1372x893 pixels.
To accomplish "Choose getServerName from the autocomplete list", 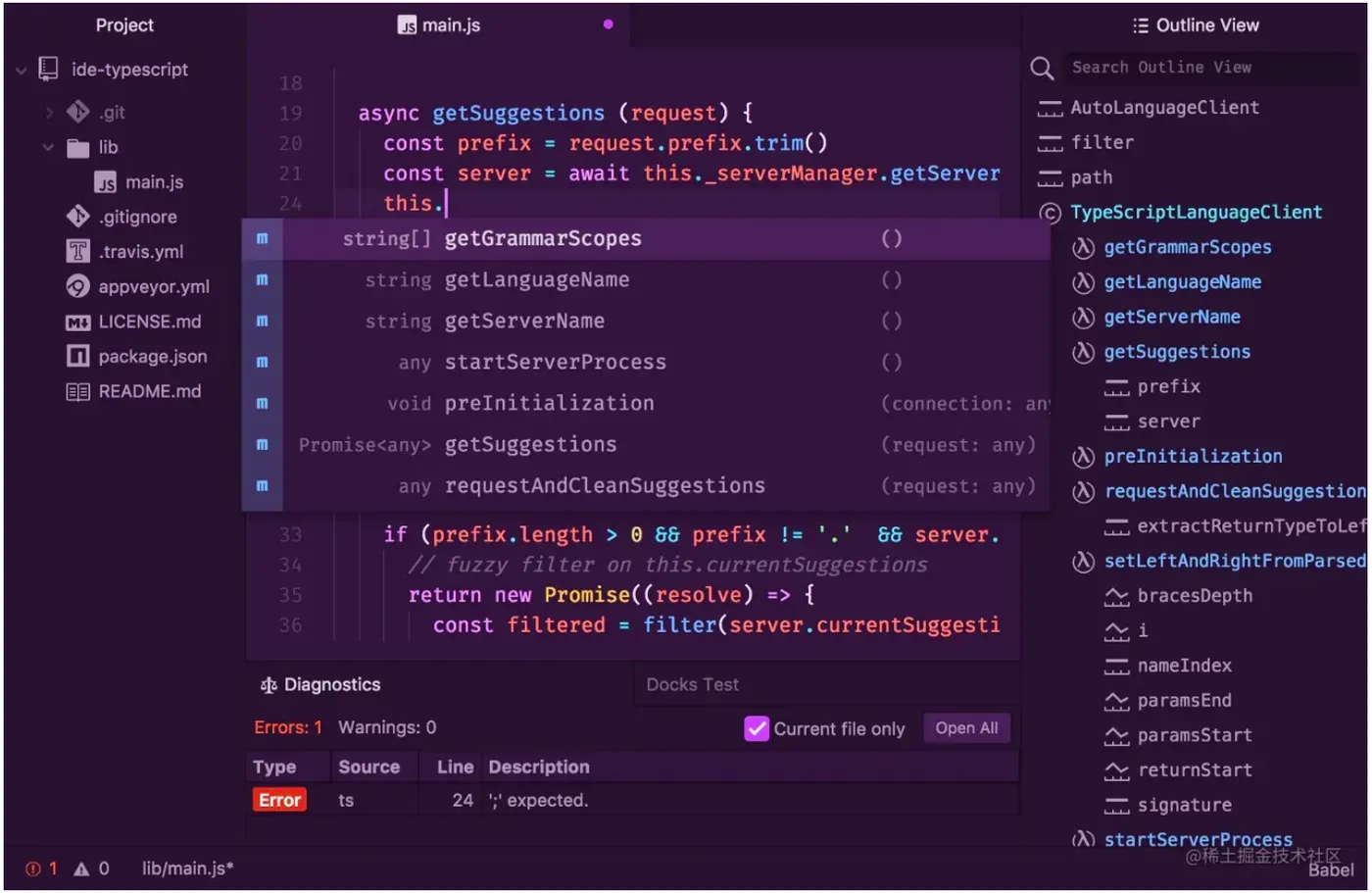I will click(x=646, y=322).
